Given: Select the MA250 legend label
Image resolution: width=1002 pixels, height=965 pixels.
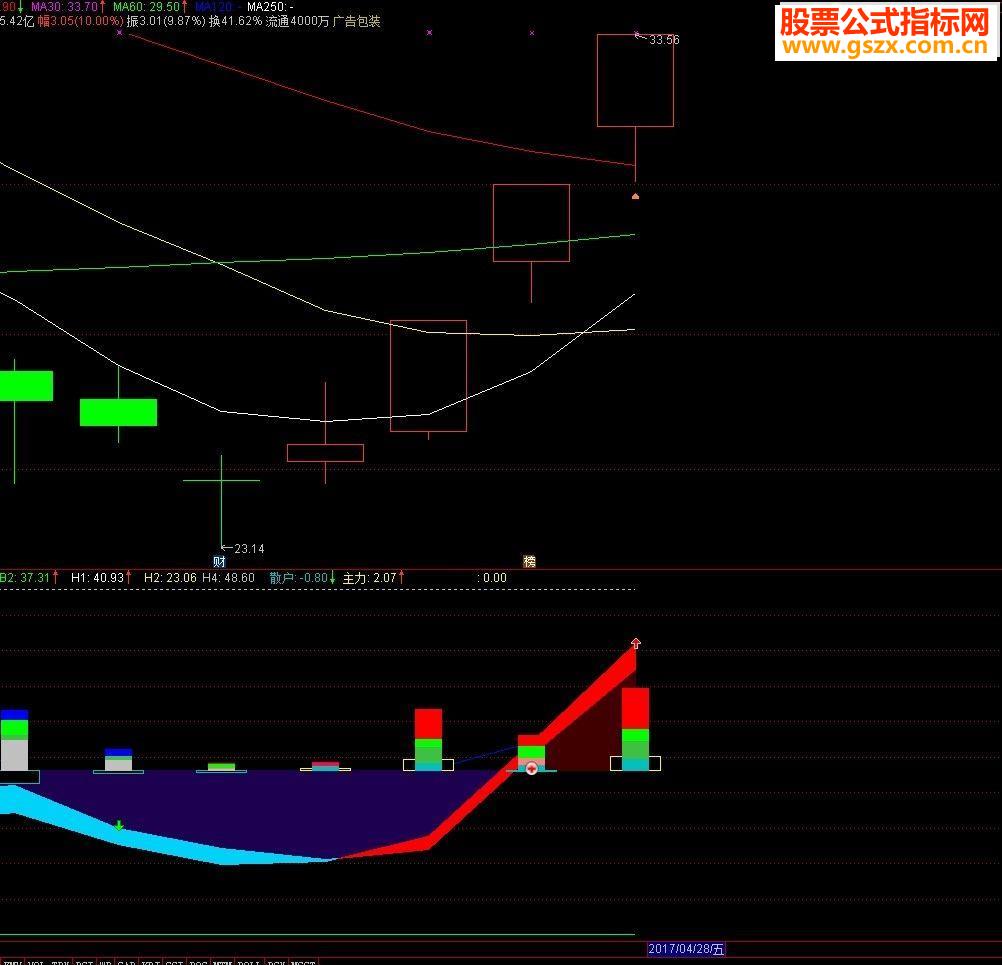Looking at the screenshot, I should click(x=270, y=7).
